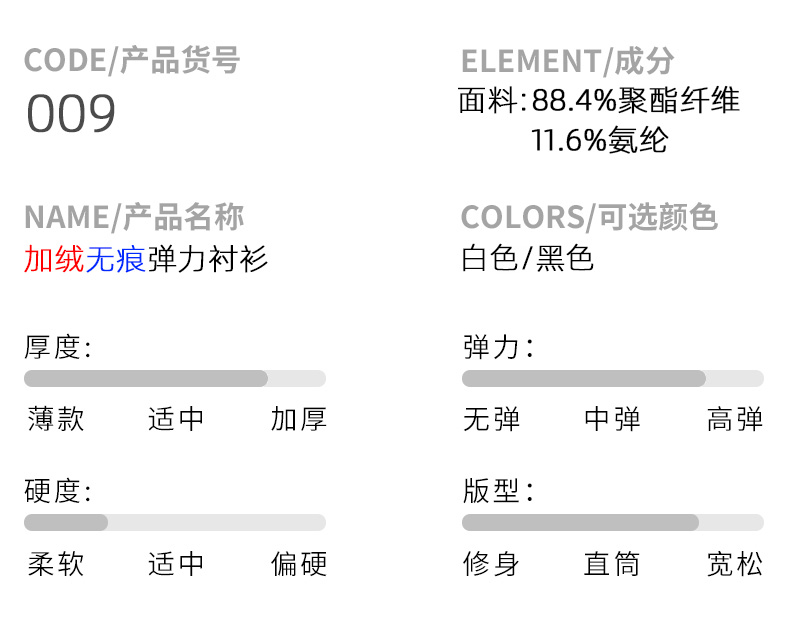Click the 适中 label under thickness
The height and width of the screenshot is (621, 790).
point(176,419)
